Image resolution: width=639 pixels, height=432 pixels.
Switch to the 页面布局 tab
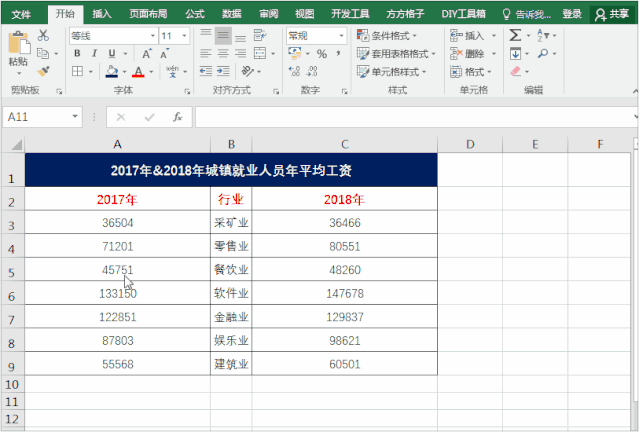pyautogui.click(x=148, y=14)
